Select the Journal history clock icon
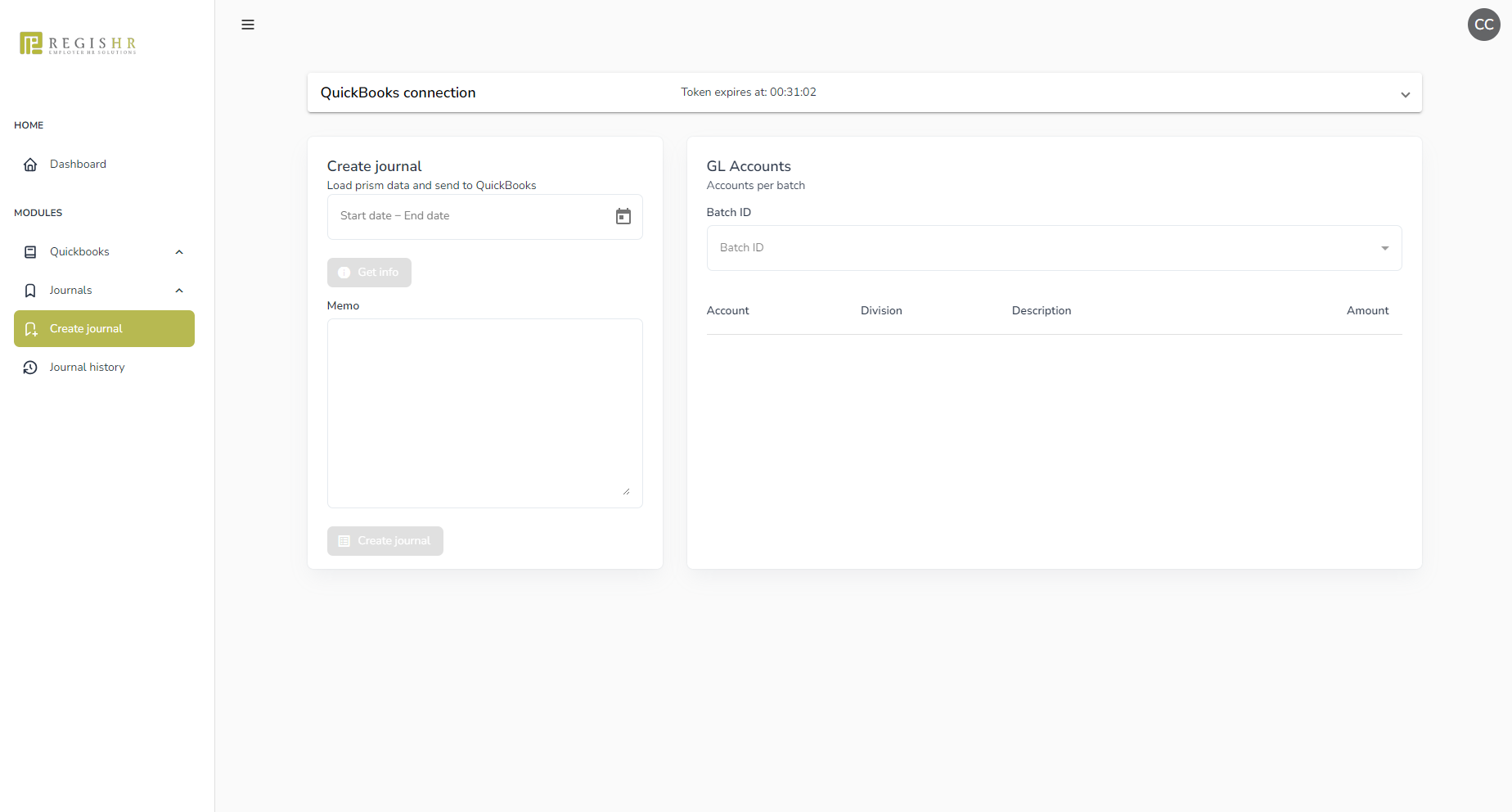This screenshot has height=812, width=1512. pos(30,367)
